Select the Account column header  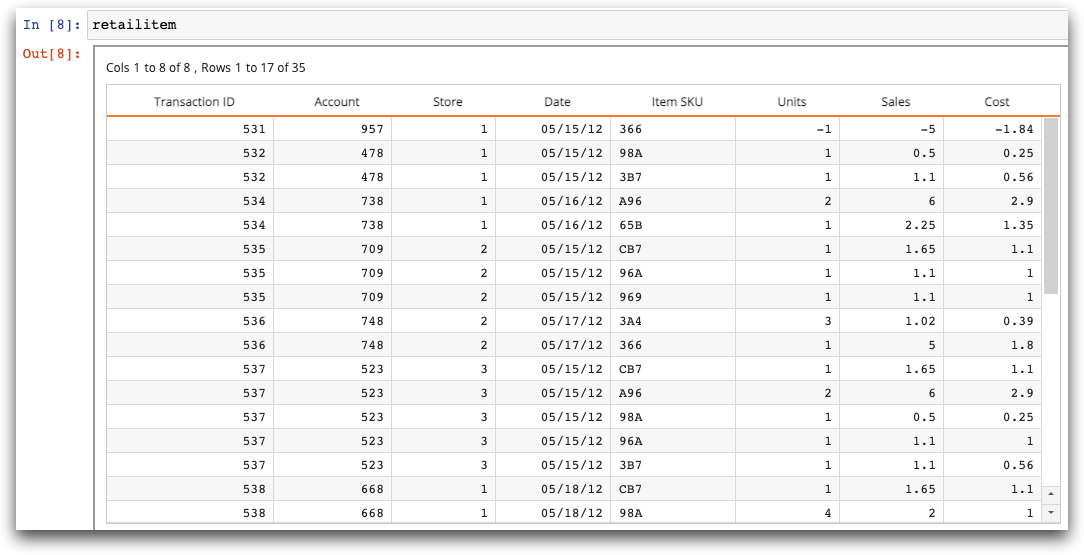(337, 102)
